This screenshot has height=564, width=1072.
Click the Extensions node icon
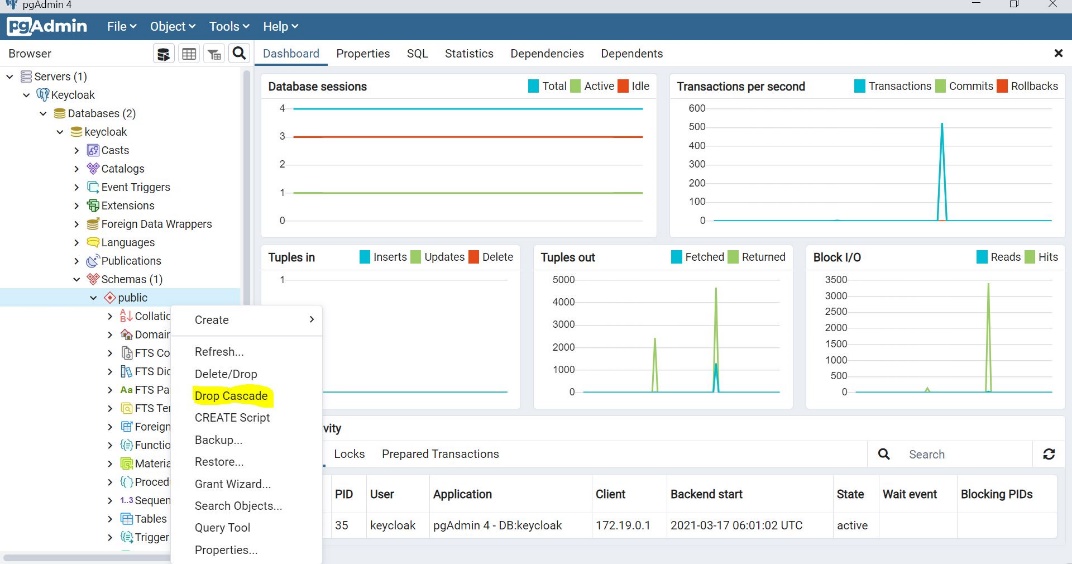pos(93,206)
